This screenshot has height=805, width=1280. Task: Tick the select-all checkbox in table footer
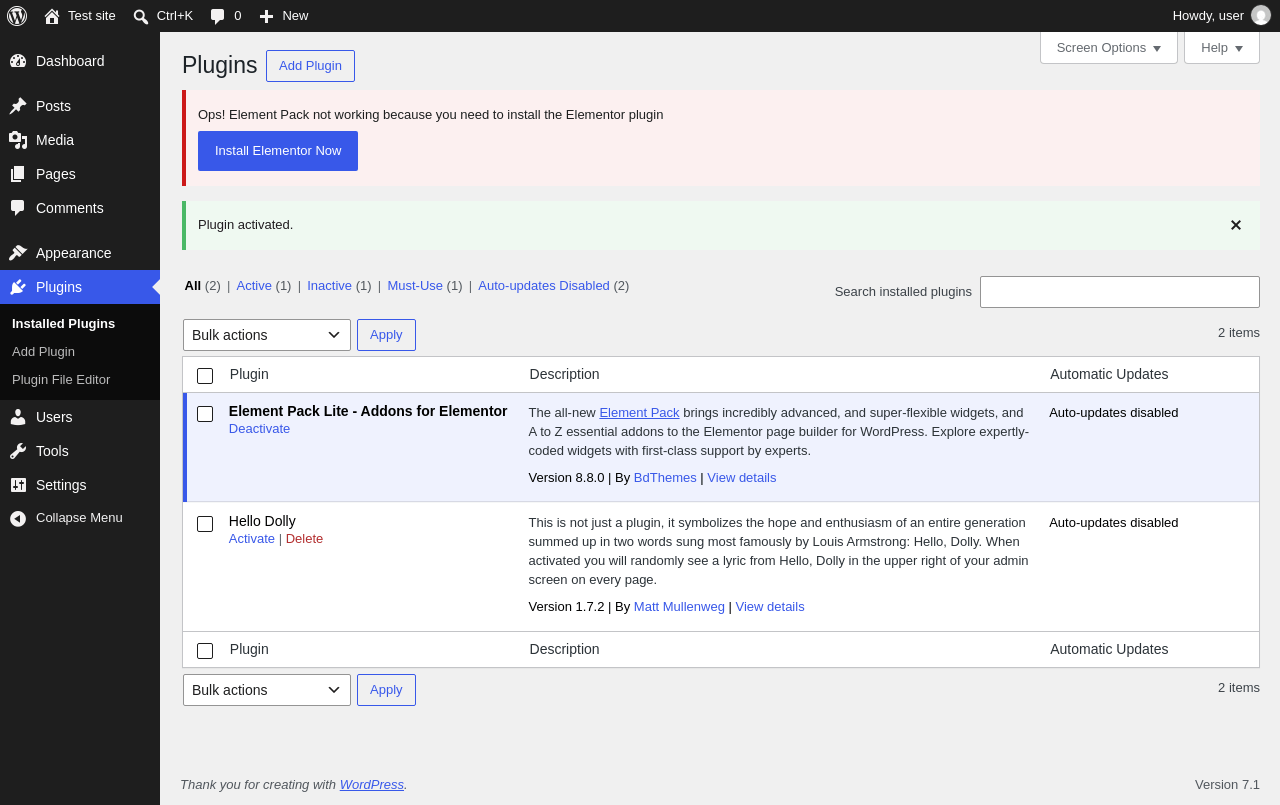click(x=205, y=651)
